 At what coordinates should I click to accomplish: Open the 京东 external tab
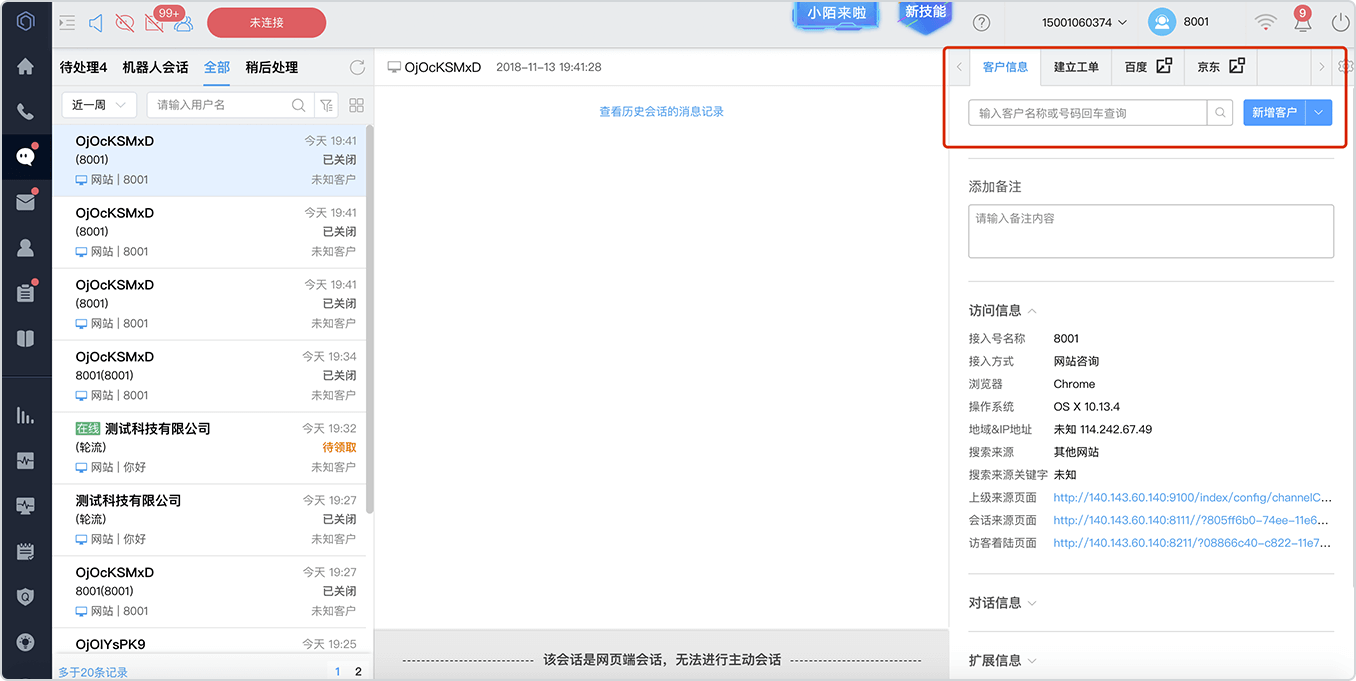1220,67
